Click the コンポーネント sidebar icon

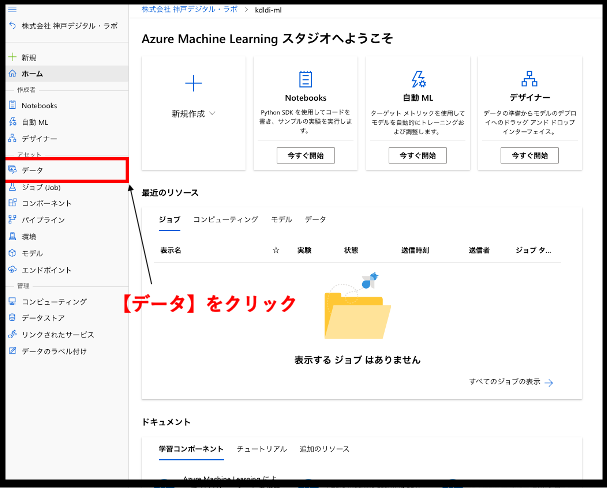[12, 202]
